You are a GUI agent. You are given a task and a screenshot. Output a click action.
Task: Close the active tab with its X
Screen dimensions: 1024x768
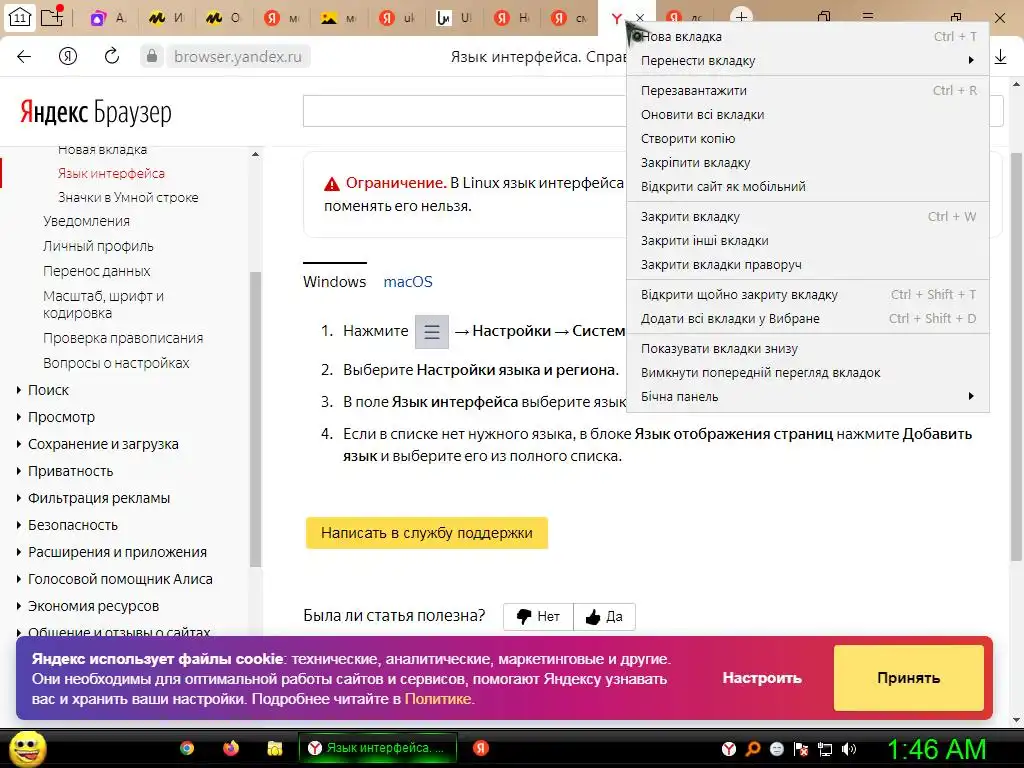(640, 18)
